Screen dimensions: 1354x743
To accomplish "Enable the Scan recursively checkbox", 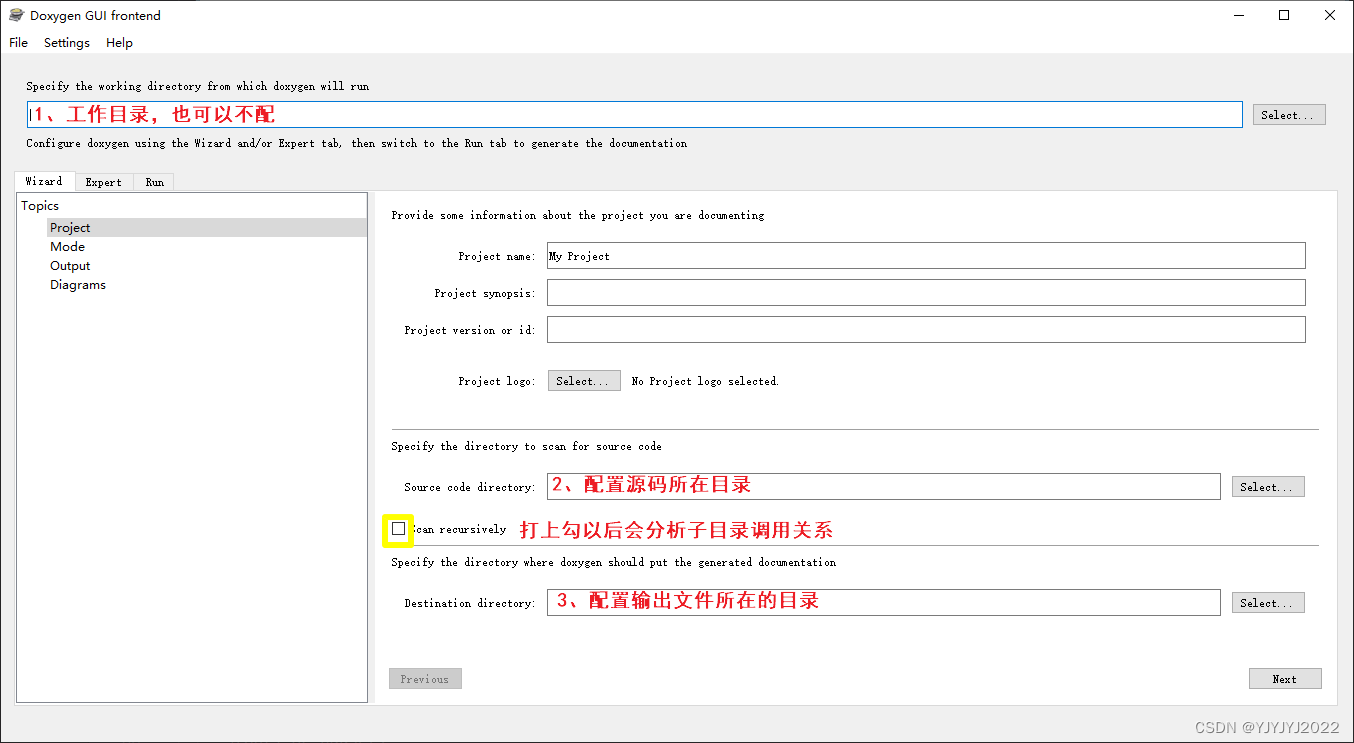I will coord(398,528).
